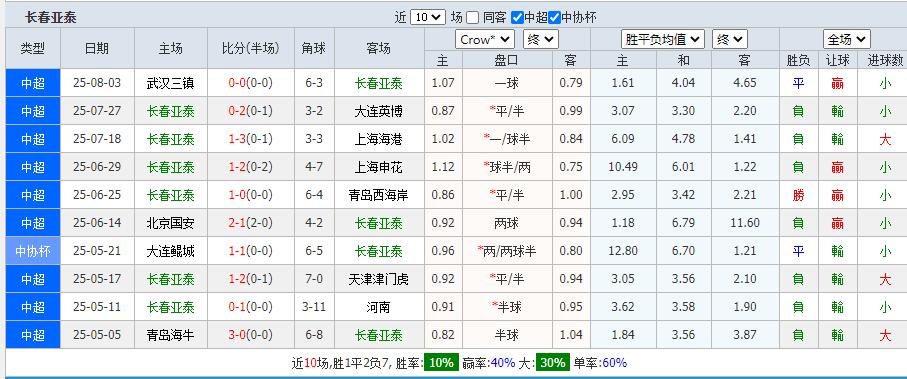
Task: Click the 类型 column header
Action: [x=32, y=49]
